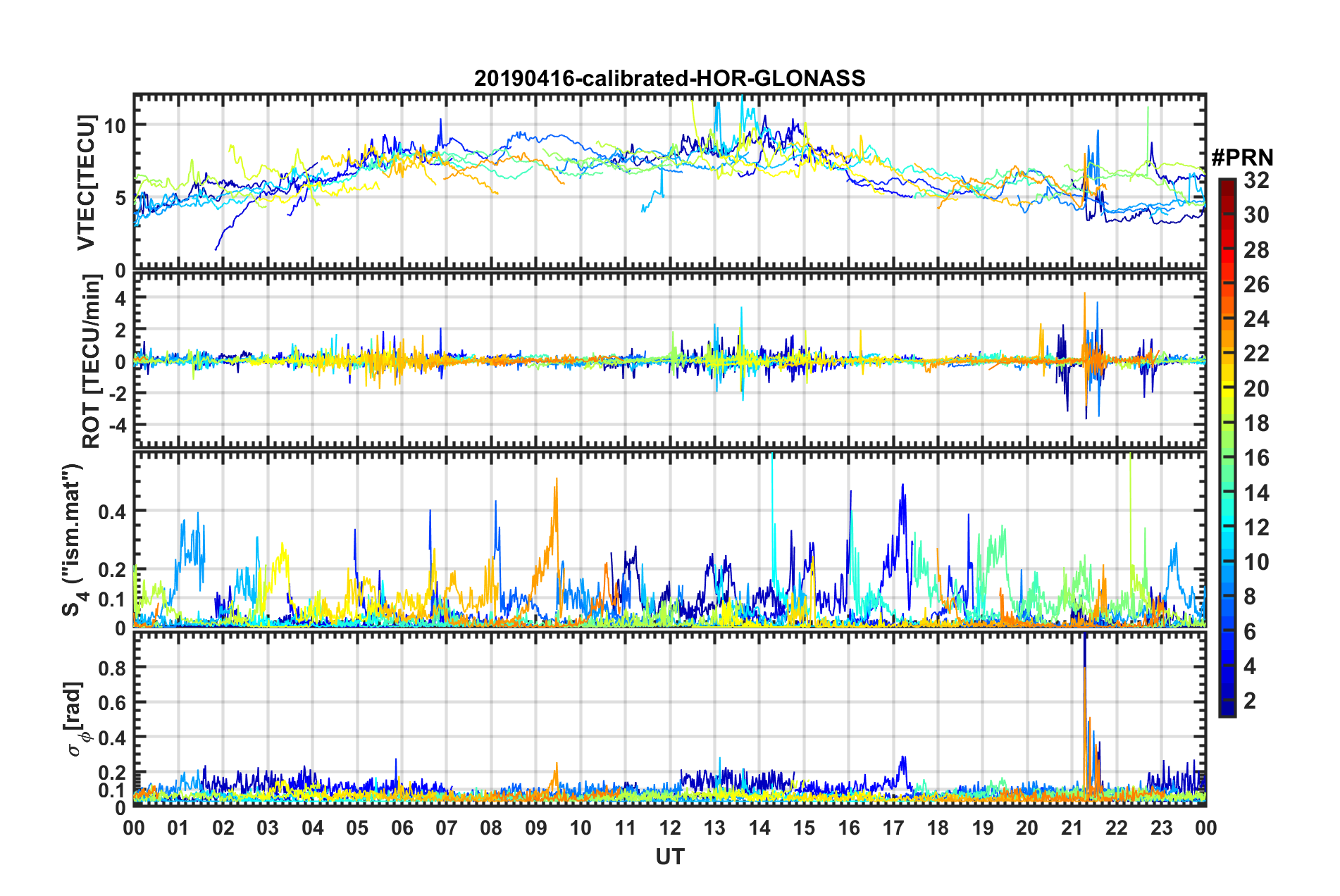Screen dimensions: 1340x896
Task: Select the 06 hour tick on UT axis
Action: (402, 828)
